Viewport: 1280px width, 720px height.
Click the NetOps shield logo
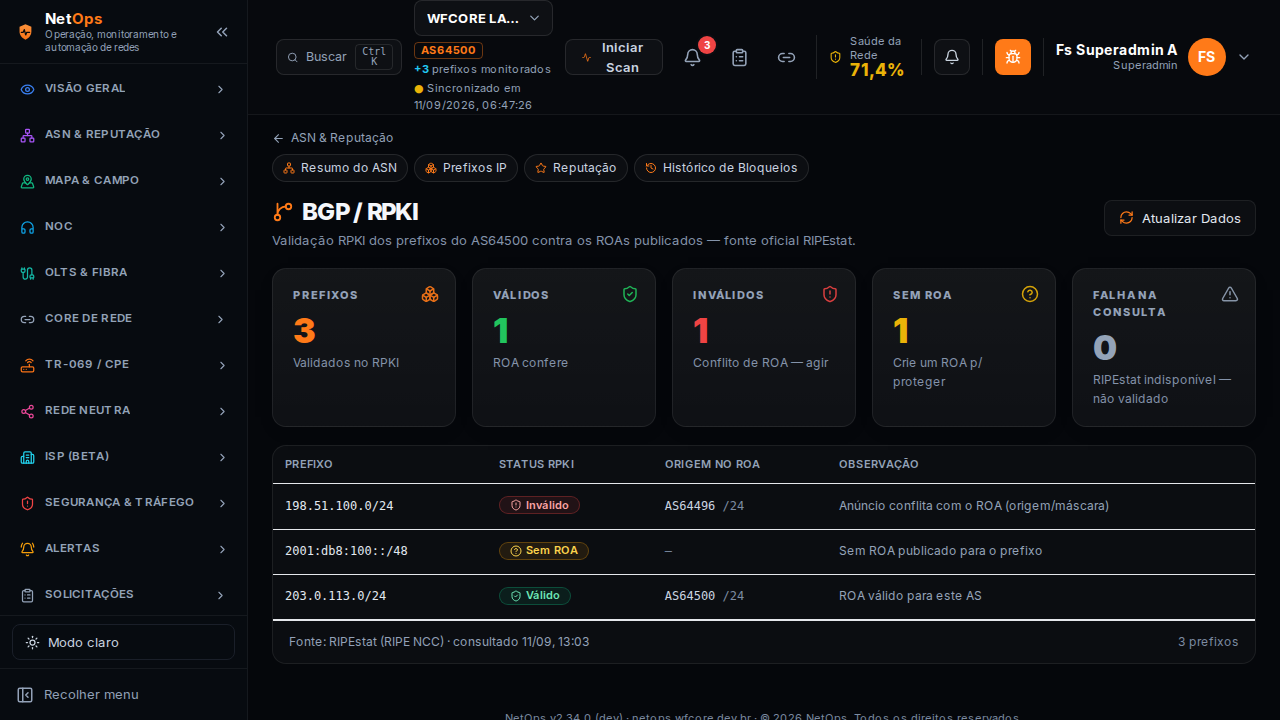(26, 32)
